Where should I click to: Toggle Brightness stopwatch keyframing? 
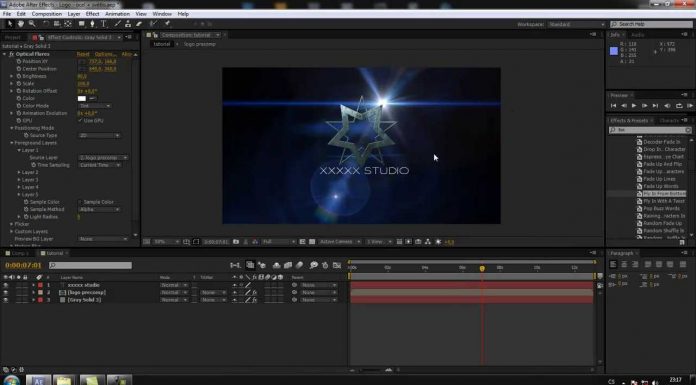point(19,76)
